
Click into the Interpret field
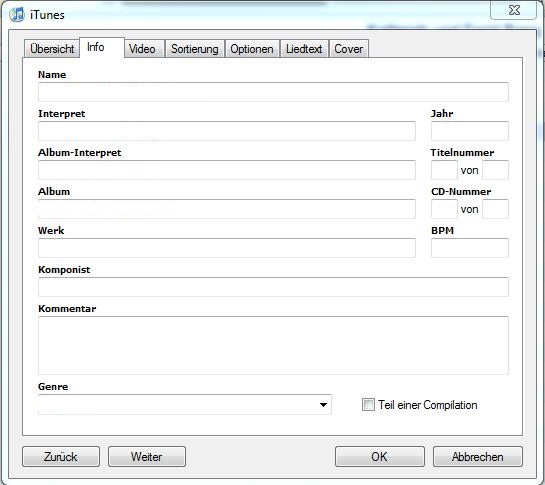[x=227, y=131]
